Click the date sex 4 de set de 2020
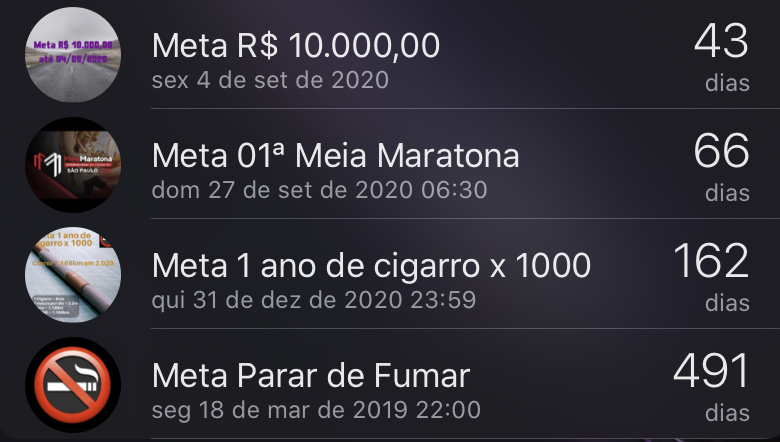Image resolution: width=780 pixels, height=442 pixels. pyautogui.click(x=270, y=81)
